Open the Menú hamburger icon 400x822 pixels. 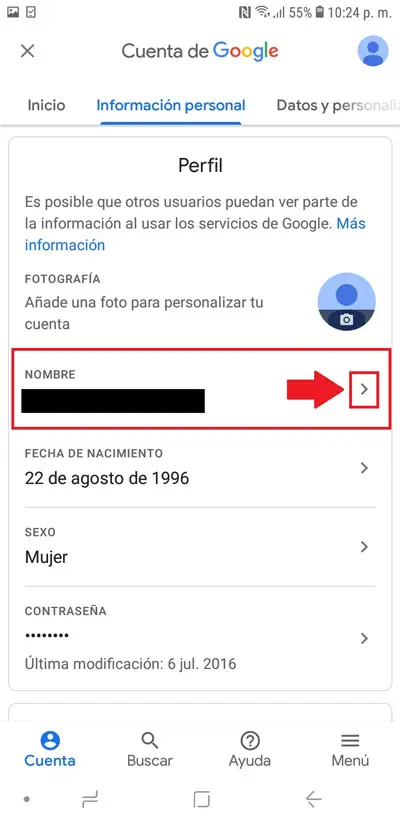click(350, 741)
